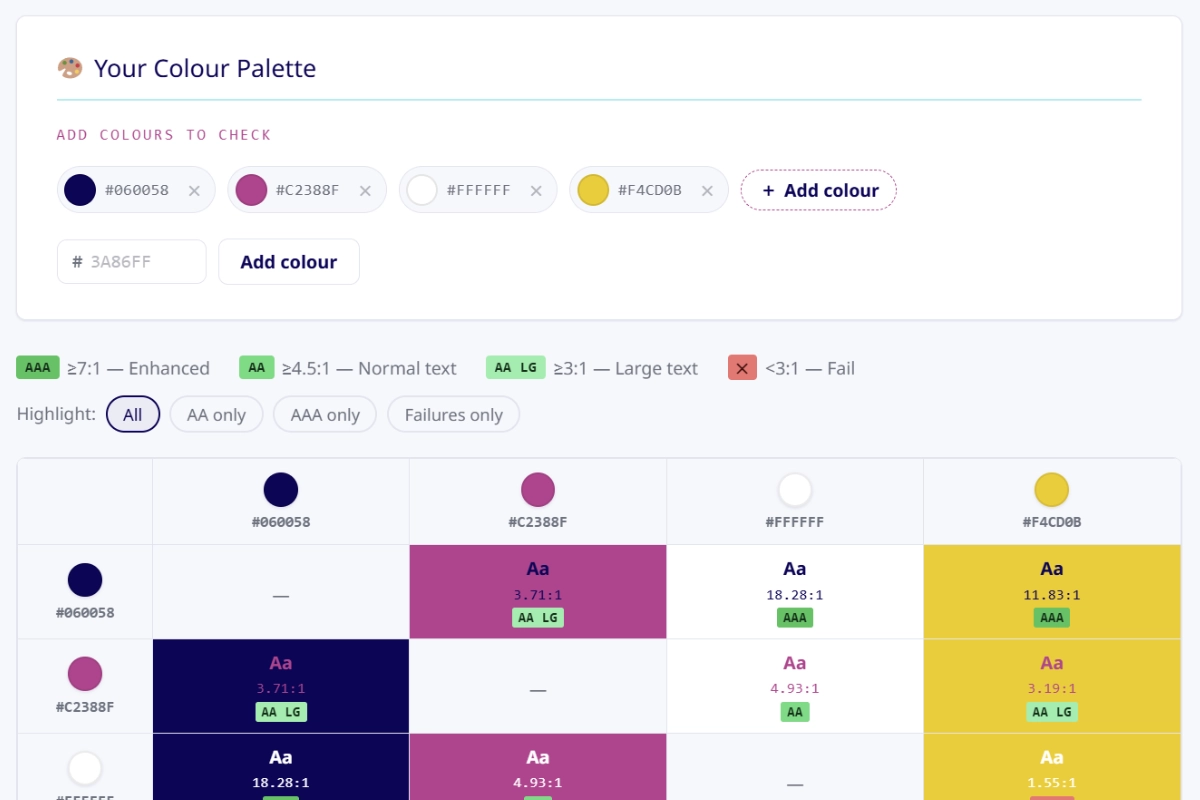Image resolution: width=1200 pixels, height=800 pixels.
Task: Click the palette emoji icon in heading
Action: point(70,68)
